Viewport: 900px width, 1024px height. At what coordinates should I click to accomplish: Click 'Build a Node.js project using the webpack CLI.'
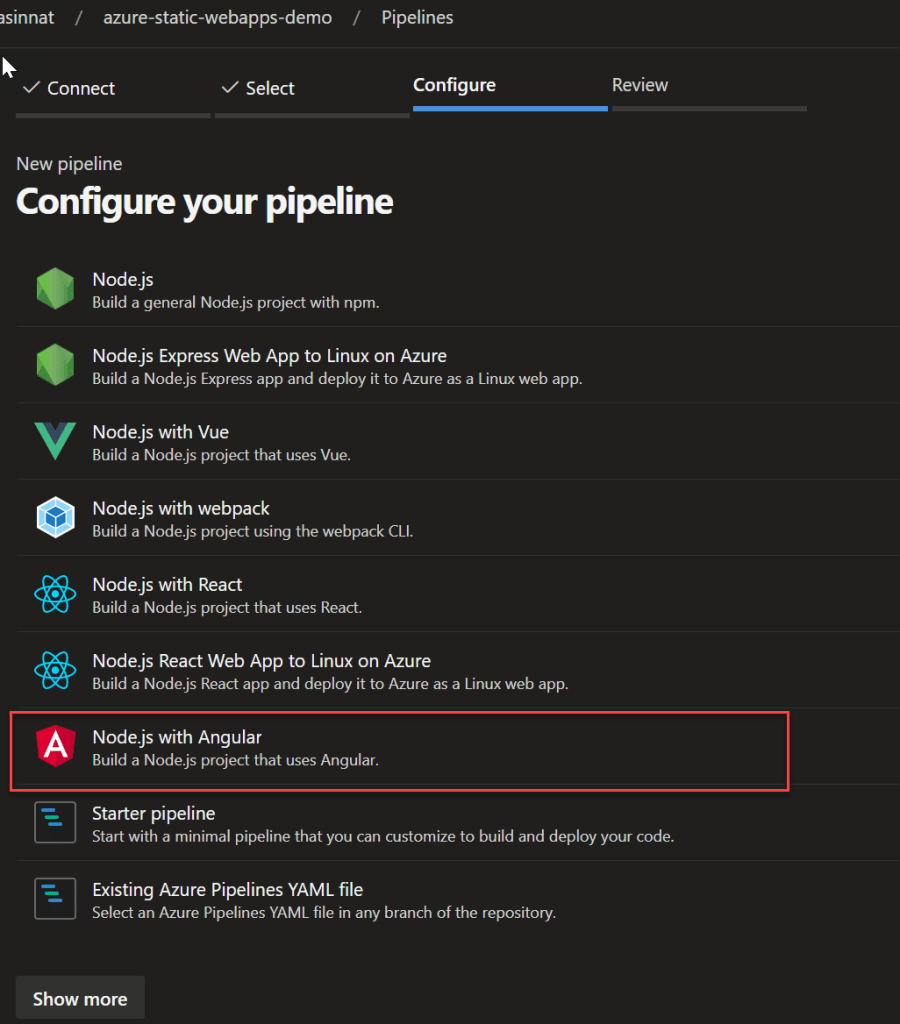point(253,532)
